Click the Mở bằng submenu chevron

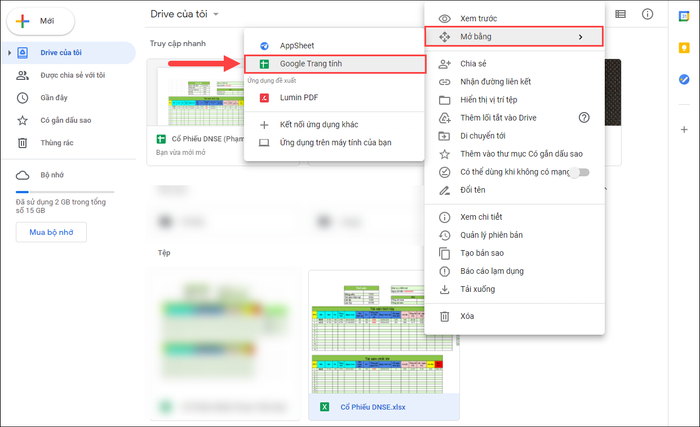pos(580,37)
